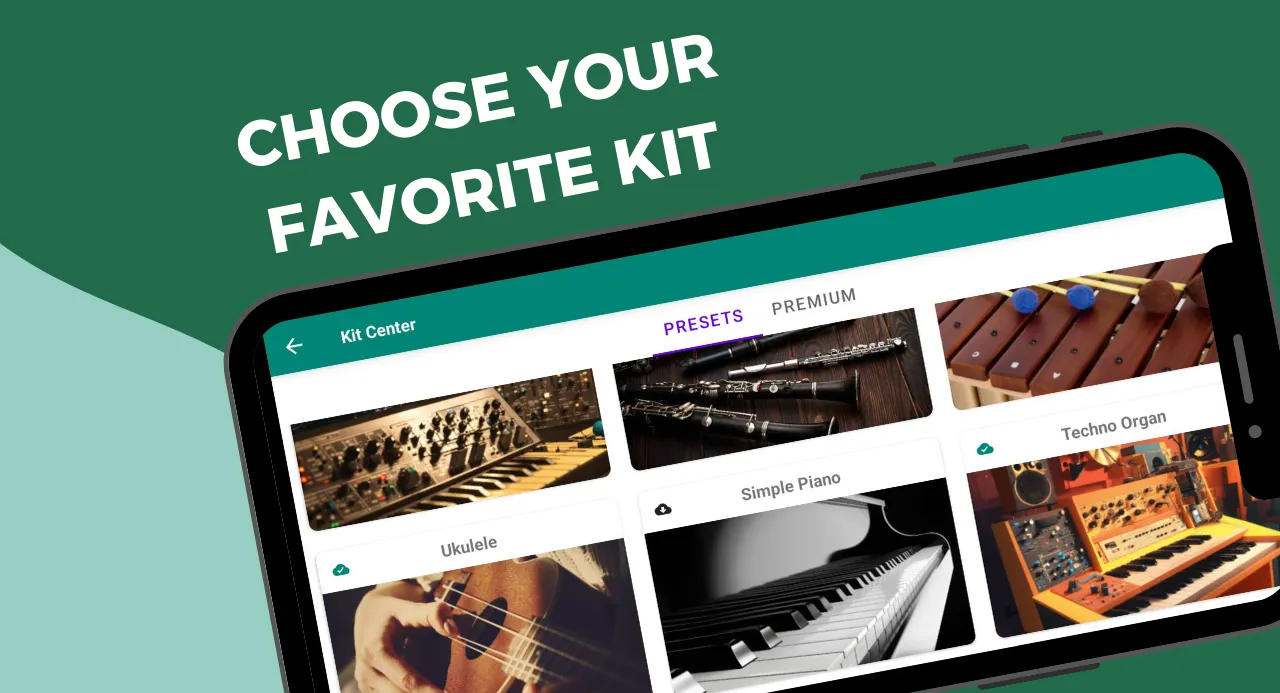The height and width of the screenshot is (693, 1280).
Task: Open the black-and-white piano keys photo
Action: [810, 583]
